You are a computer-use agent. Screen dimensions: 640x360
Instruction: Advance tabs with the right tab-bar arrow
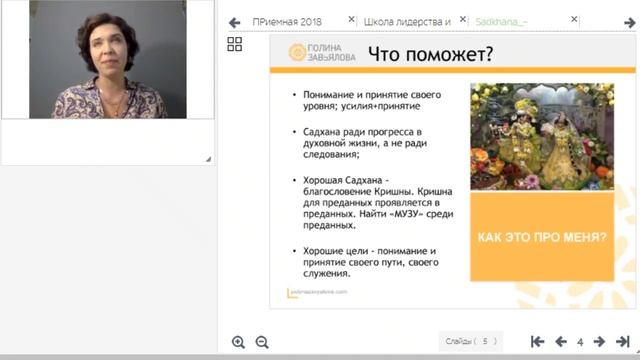tap(629, 23)
